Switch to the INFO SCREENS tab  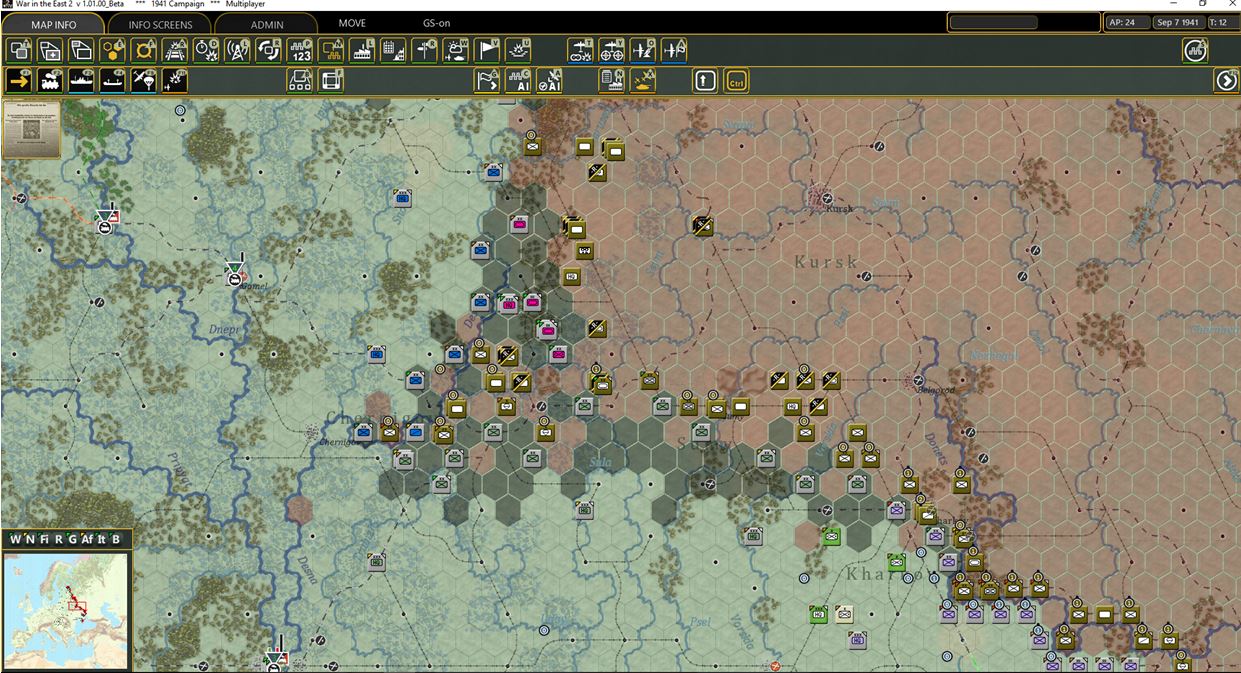coord(160,24)
